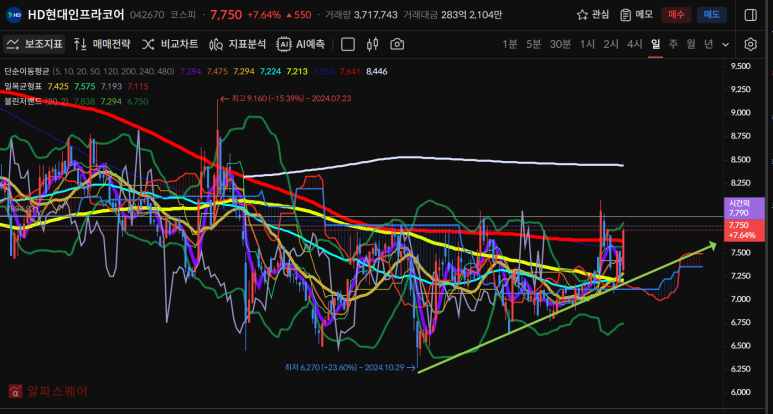Change candlestick chart type icon
Screen dimensions: 773x414
click(373, 44)
